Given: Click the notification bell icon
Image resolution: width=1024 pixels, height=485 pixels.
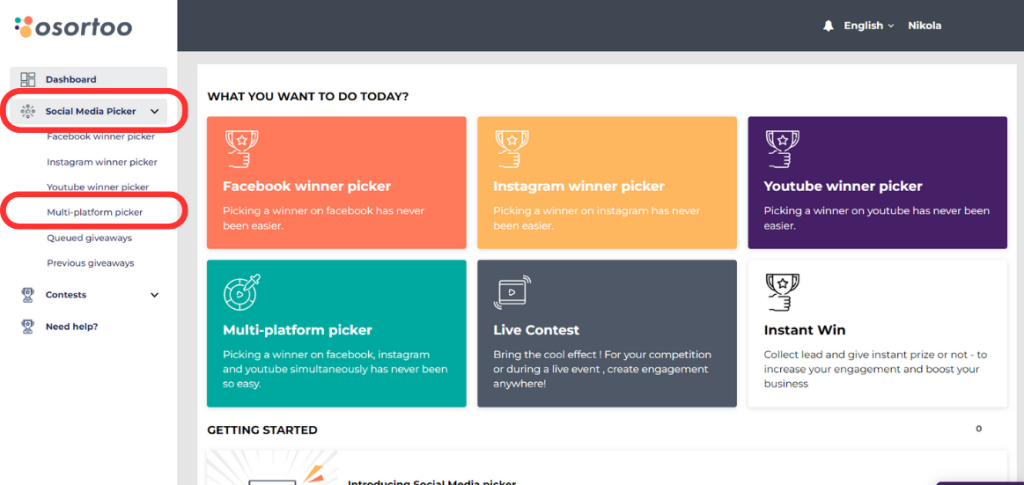Looking at the screenshot, I should click(828, 26).
